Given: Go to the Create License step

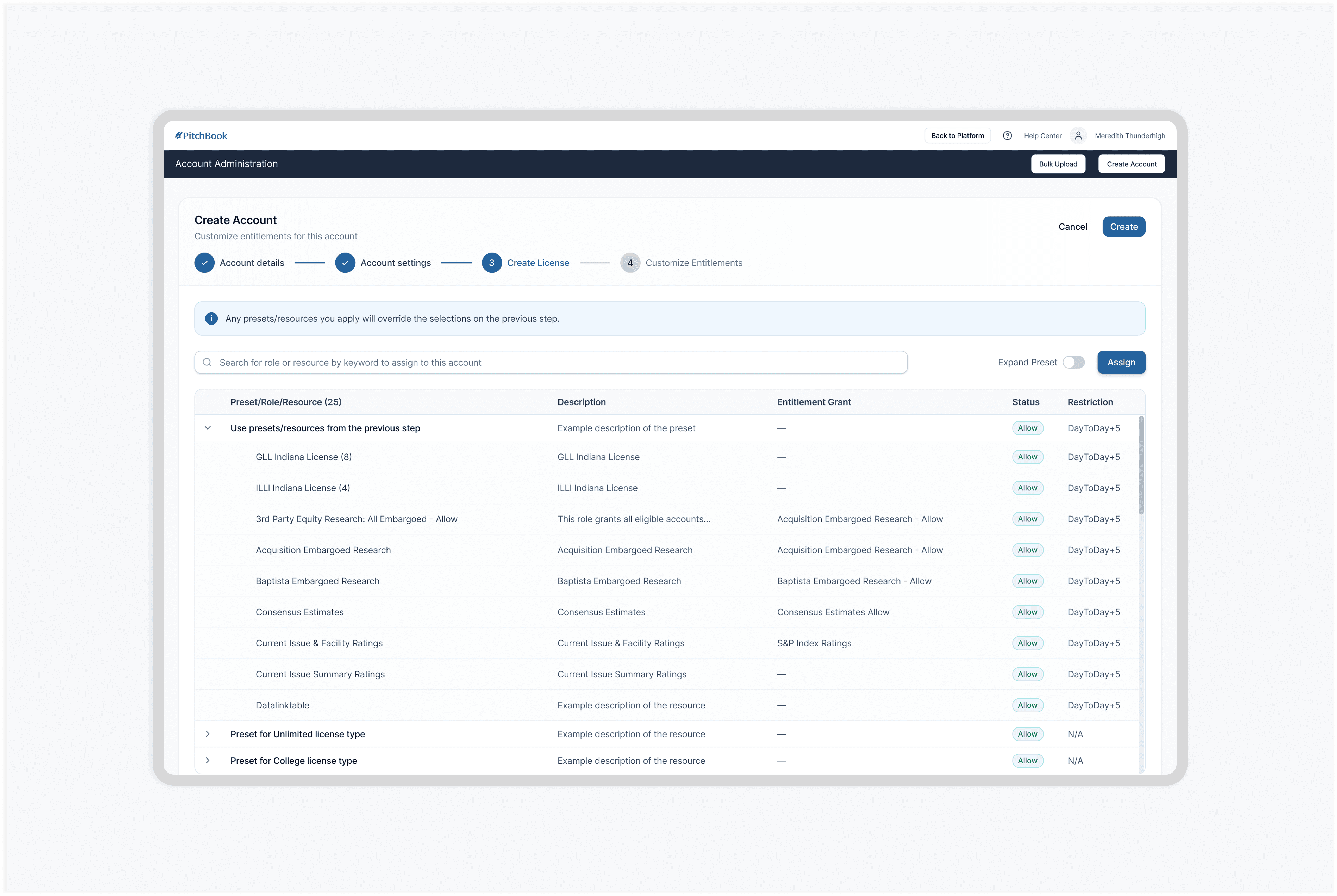Looking at the screenshot, I should click(x=538, y=263).
